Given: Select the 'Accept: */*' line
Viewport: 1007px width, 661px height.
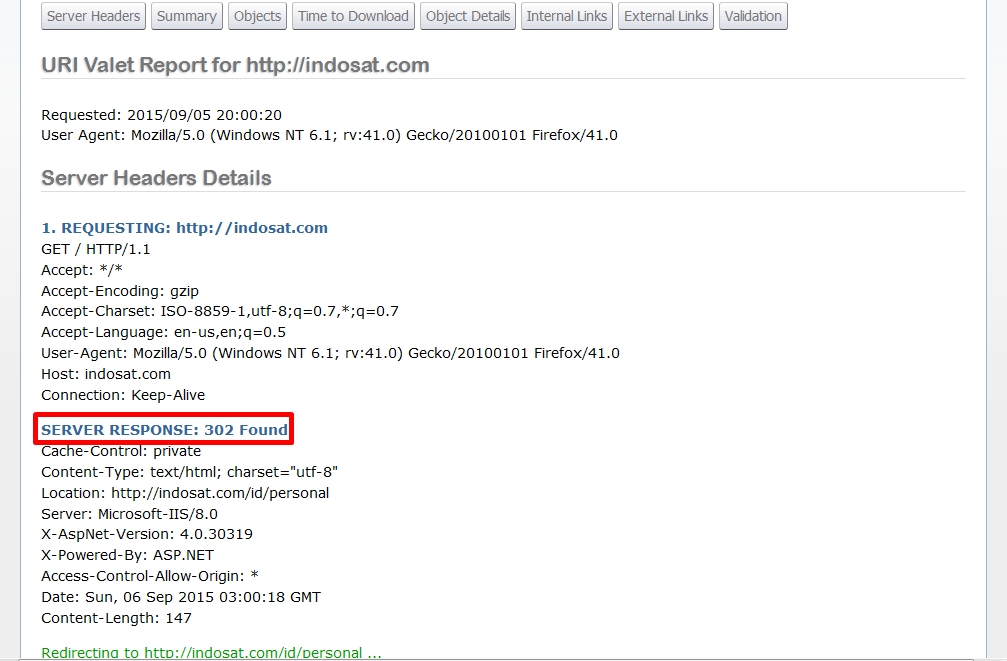Looking at the screenshot, I should point(82,270).
